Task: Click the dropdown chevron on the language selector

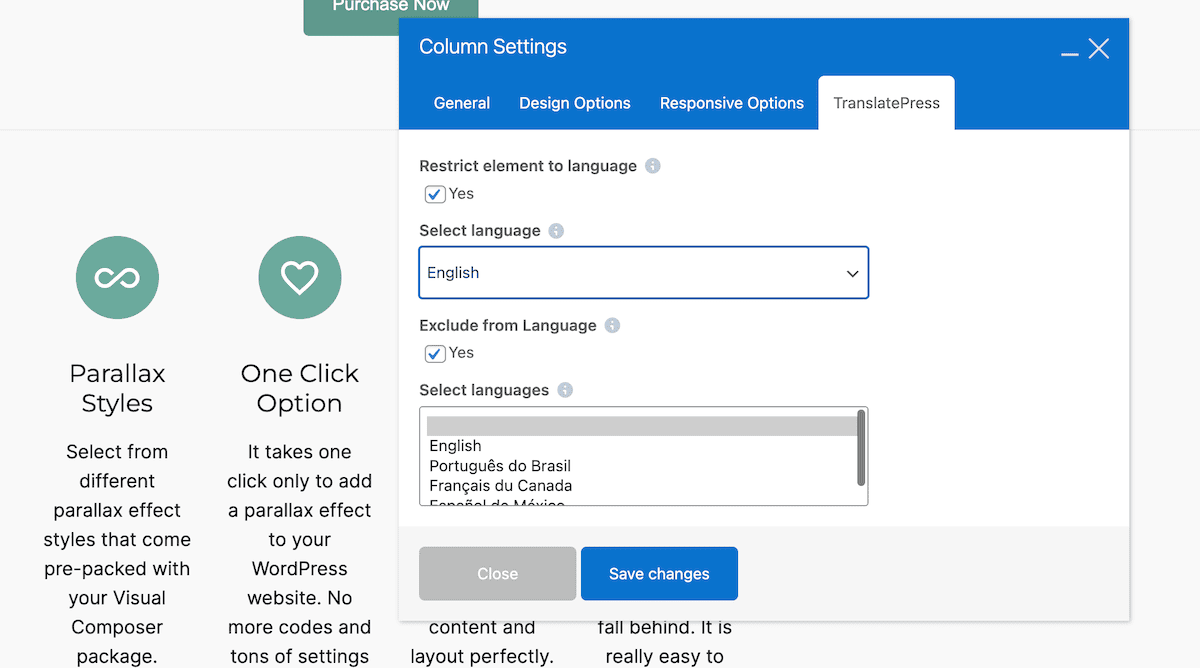Action: point(852,272)
